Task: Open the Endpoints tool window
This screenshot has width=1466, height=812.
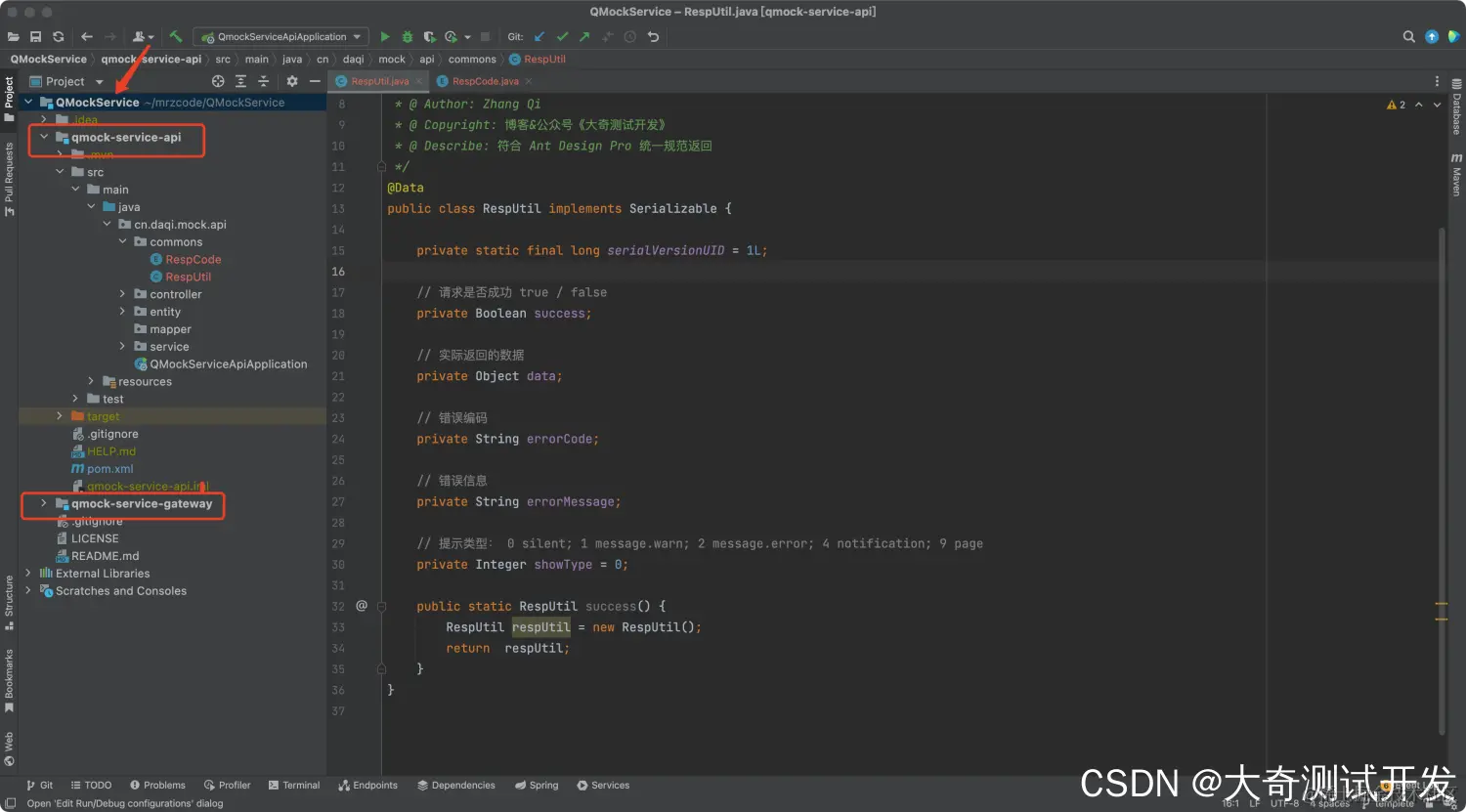Action: pyautogui.click(x=368, y=785)
